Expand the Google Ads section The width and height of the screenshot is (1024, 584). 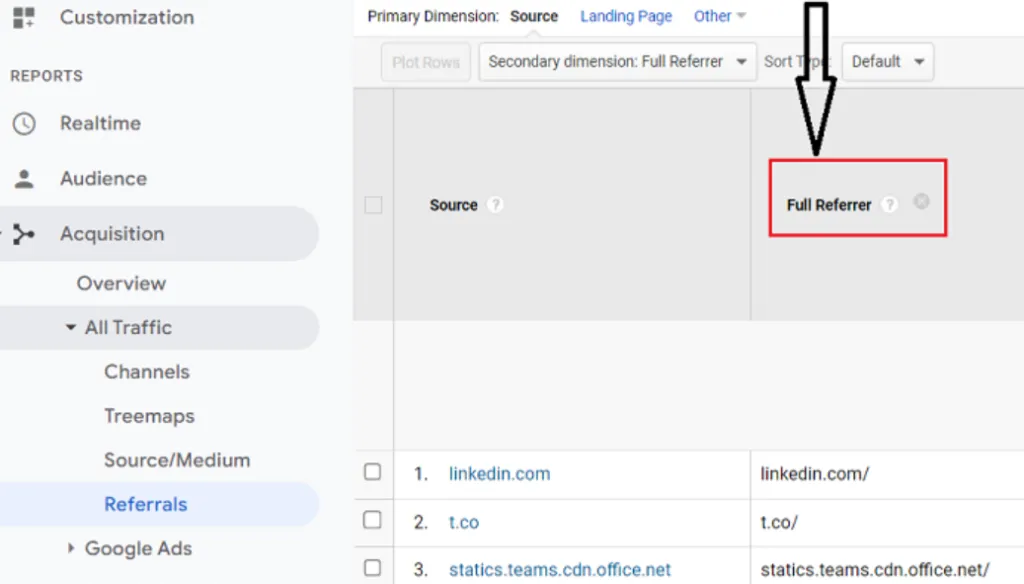click(x=71, y=548)
